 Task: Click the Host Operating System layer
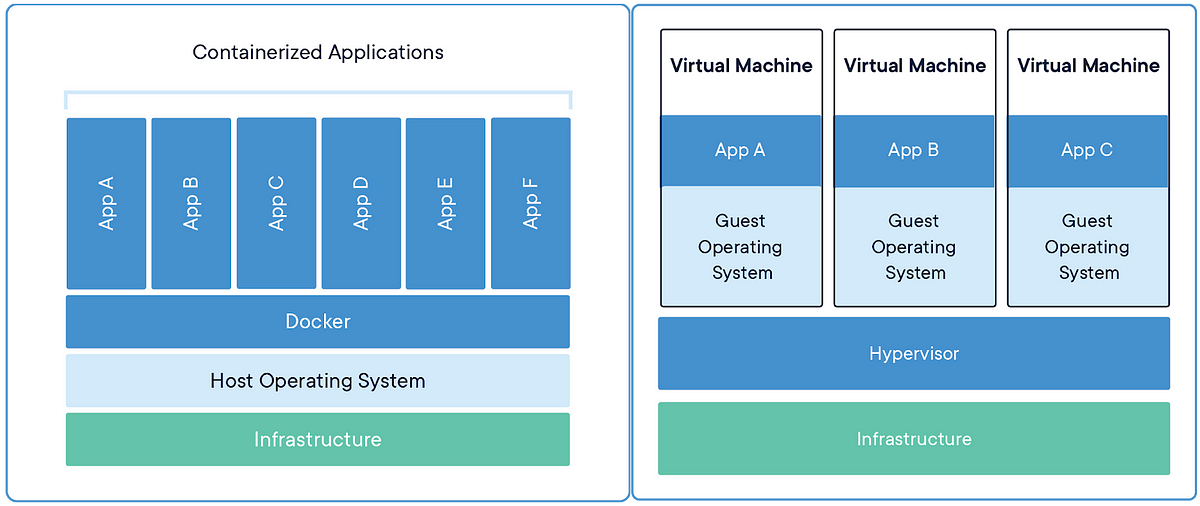pos(318,381)
